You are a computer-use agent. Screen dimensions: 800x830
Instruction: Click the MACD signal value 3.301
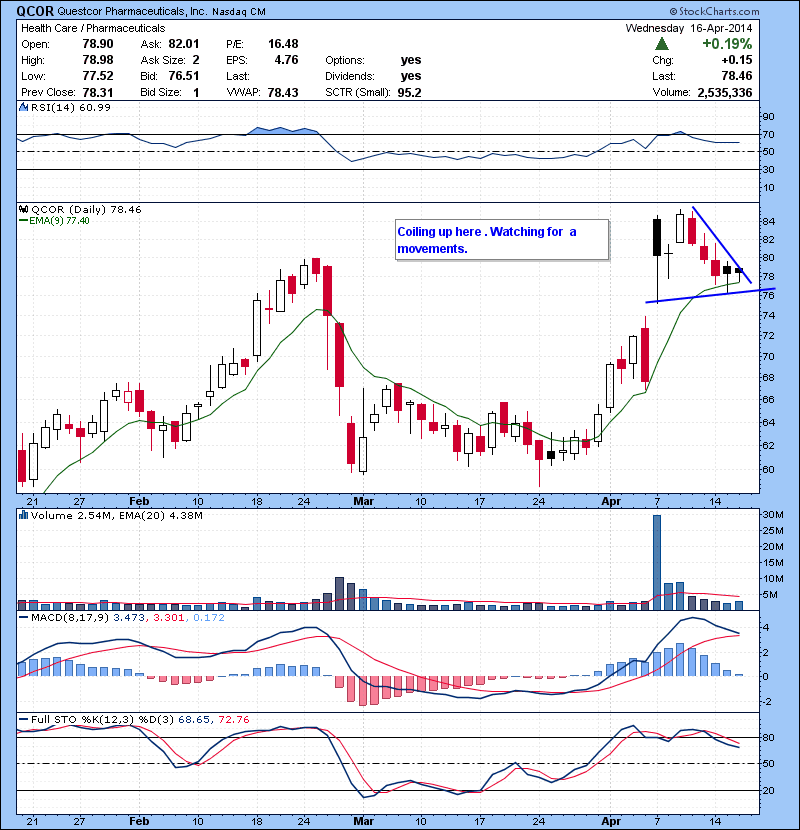169,617
